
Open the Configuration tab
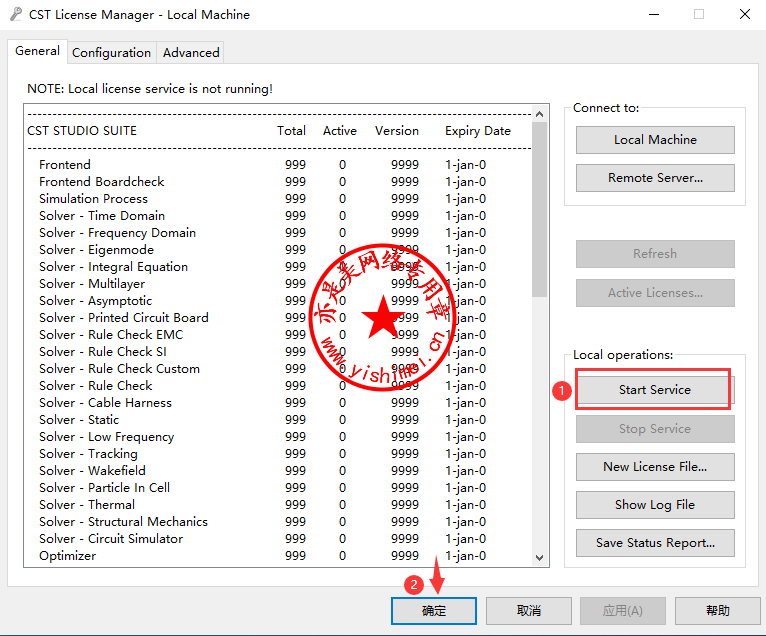pos(111,53)
